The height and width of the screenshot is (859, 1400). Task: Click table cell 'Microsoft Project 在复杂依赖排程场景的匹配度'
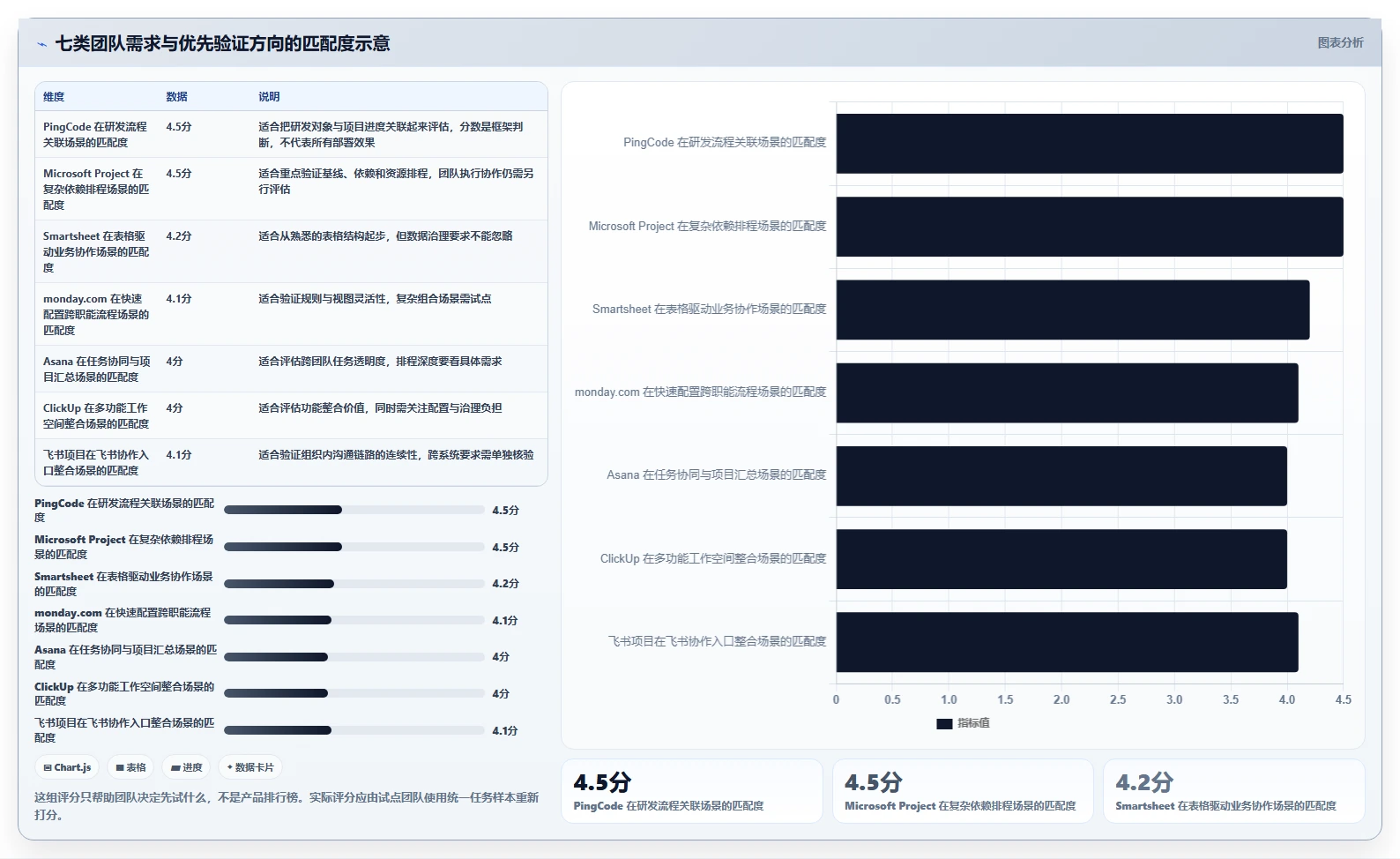(96, 189)
